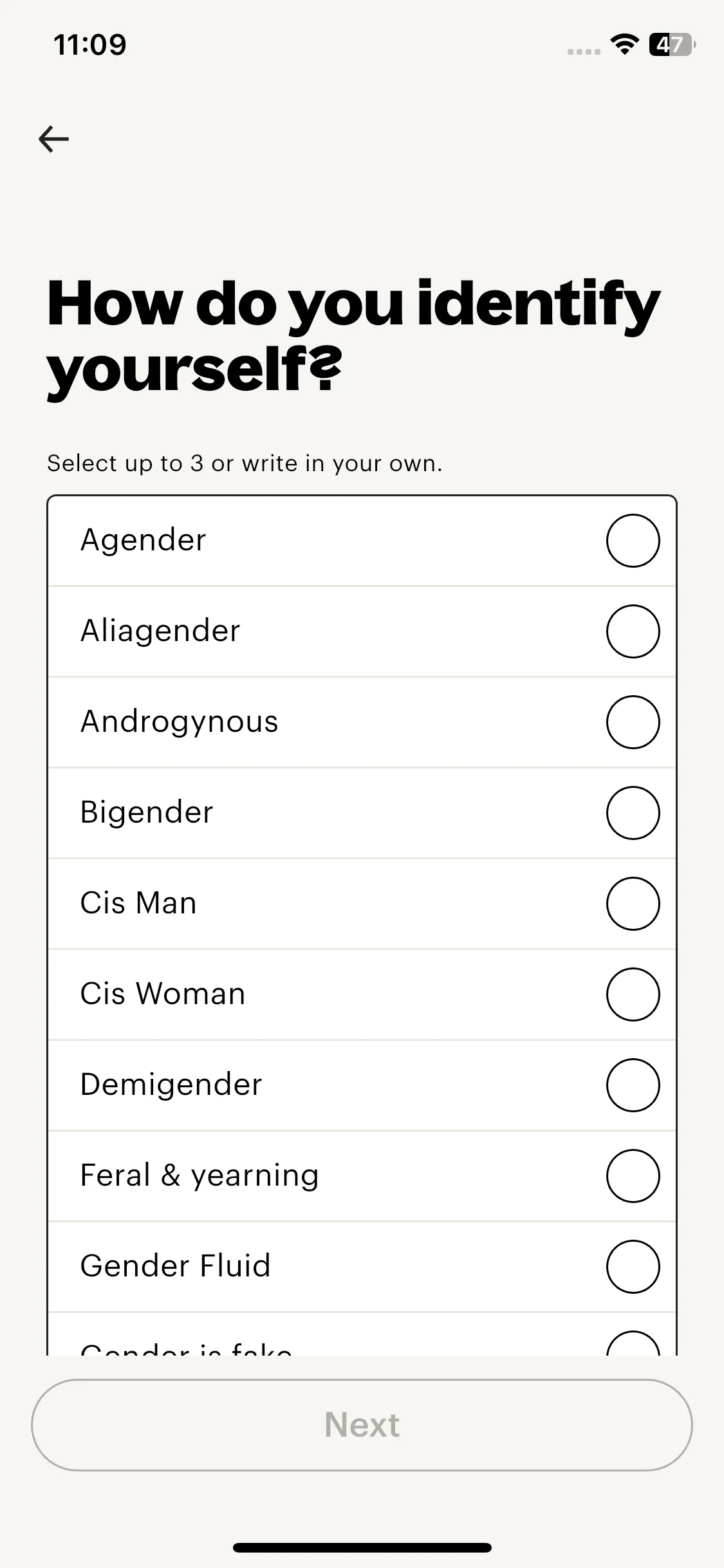Screen dimensions: 724x1568
Task: Tap the Wi-Fi status icon
Action: [x=624, y=44]
